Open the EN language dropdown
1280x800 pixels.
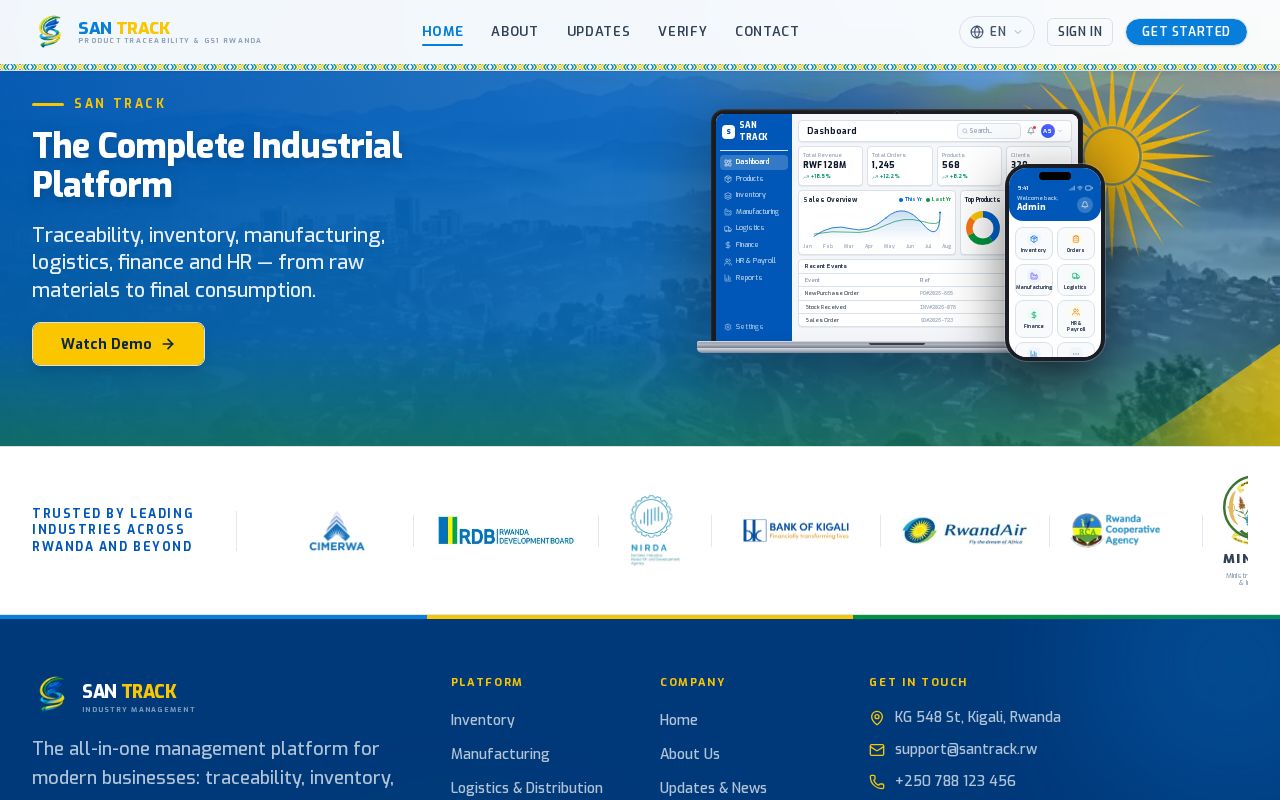997,32
